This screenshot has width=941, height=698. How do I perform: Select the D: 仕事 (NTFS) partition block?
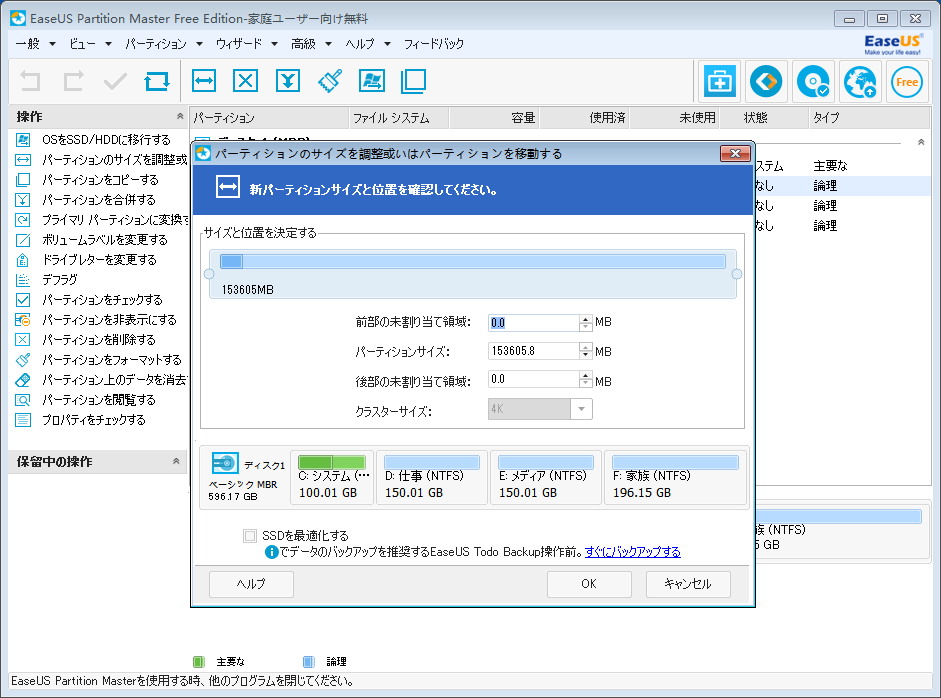point(432,478)
